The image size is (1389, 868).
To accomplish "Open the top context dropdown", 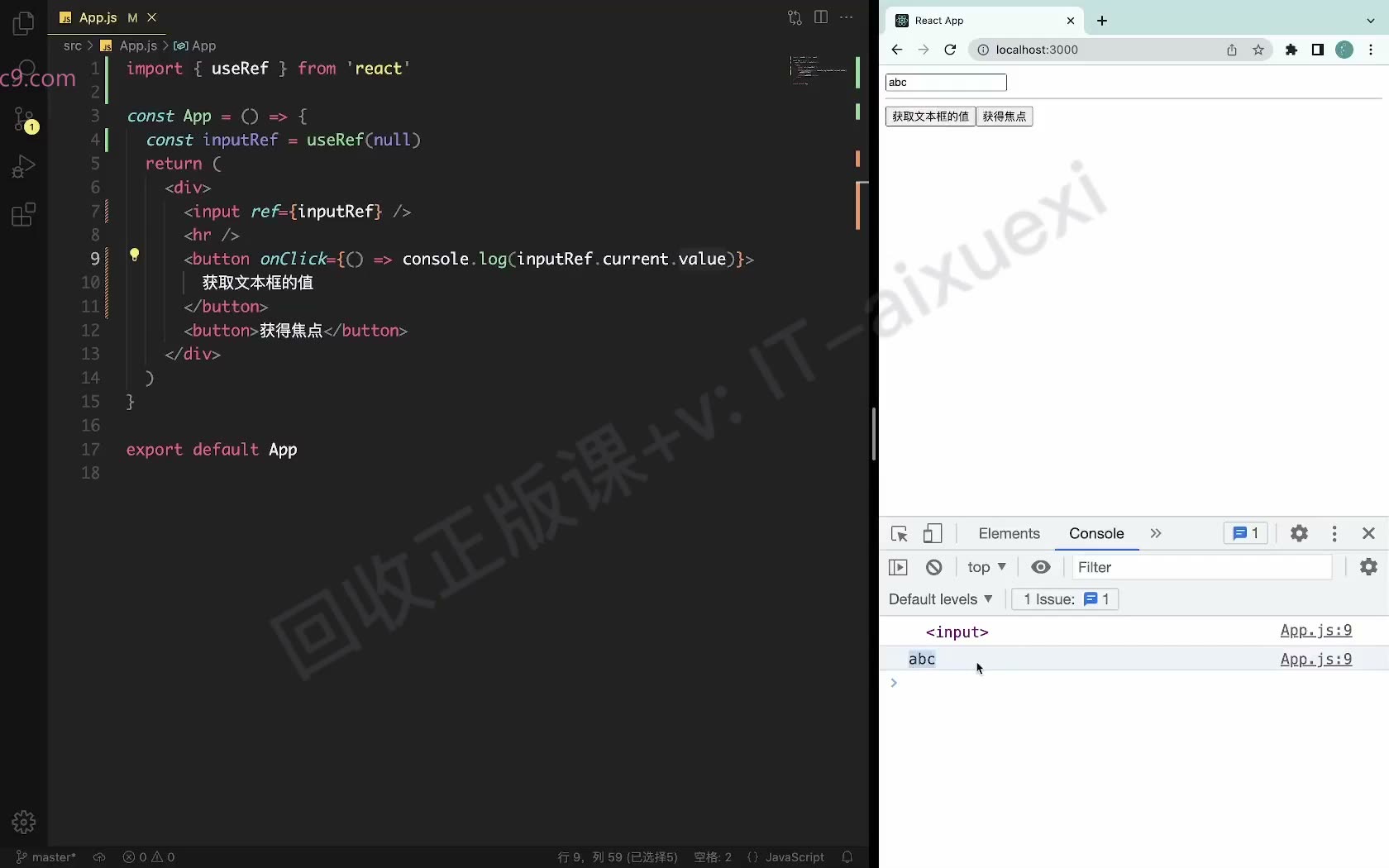I will pos(986,567).
